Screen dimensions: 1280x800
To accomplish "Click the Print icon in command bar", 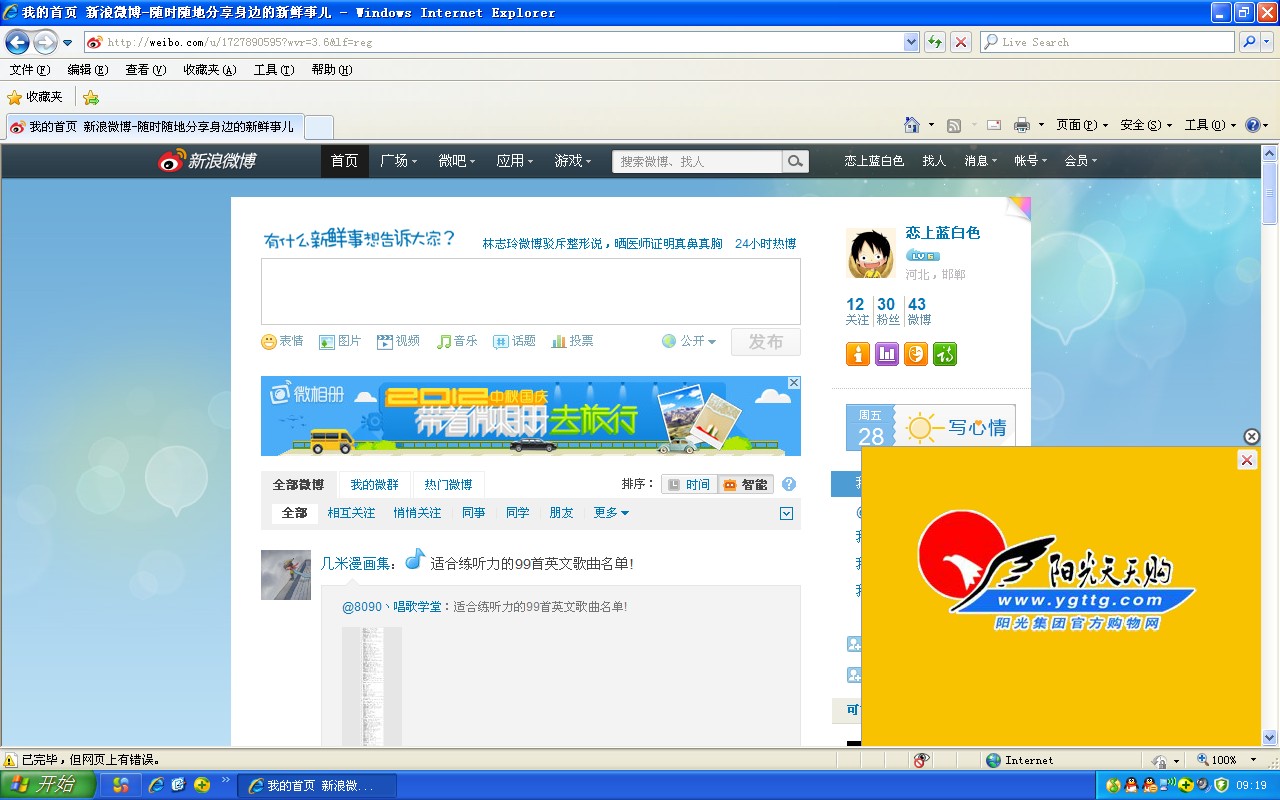I will pos(1022,125).
